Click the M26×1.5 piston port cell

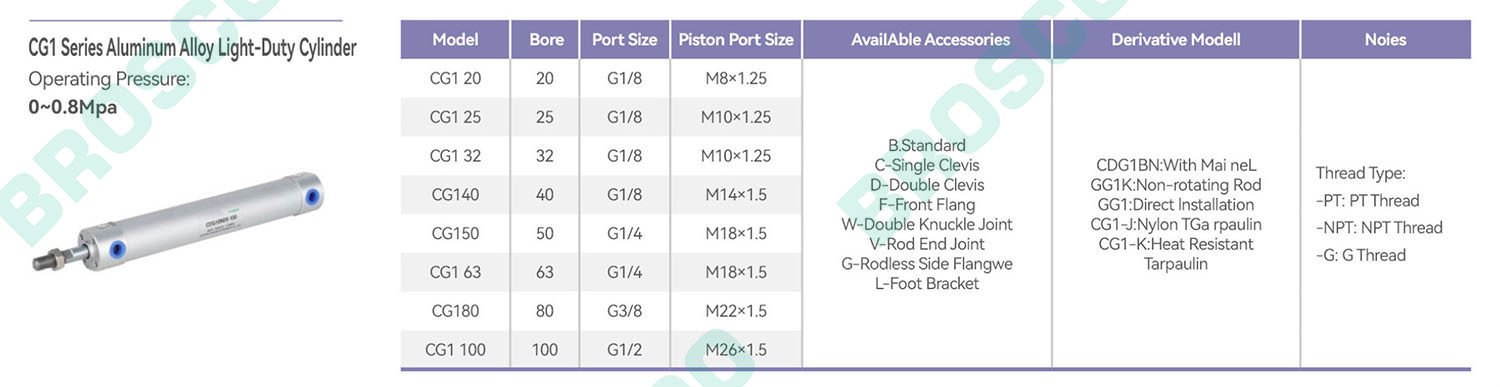click(x=736, y=350)
